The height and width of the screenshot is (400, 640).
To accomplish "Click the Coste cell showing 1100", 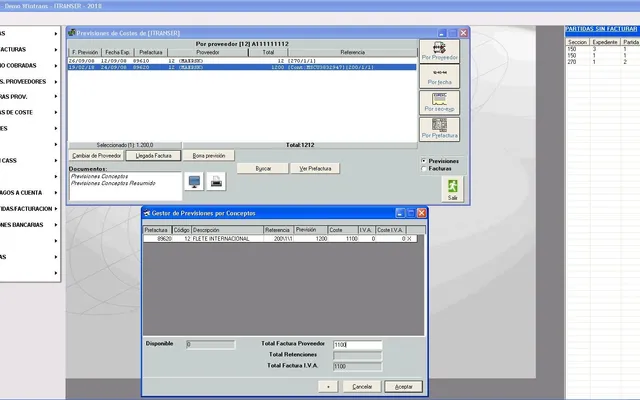I will point(343,239).
